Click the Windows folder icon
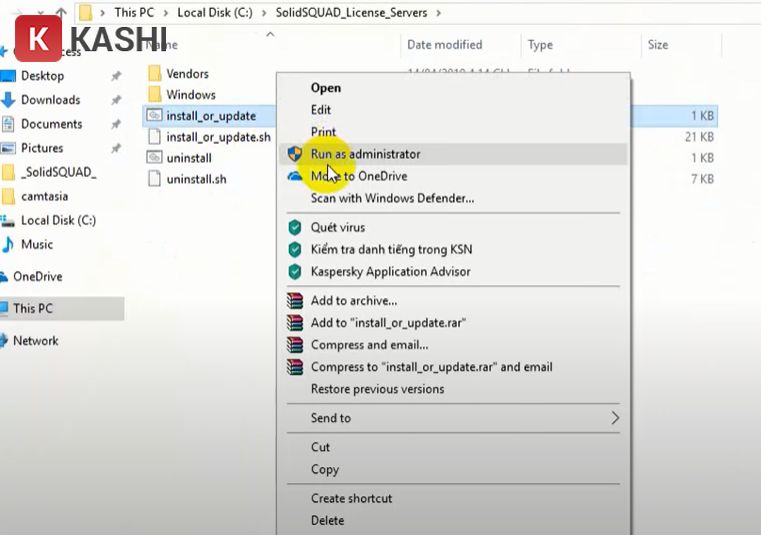This screenshot has width=761, height=535. coord(154,94)
